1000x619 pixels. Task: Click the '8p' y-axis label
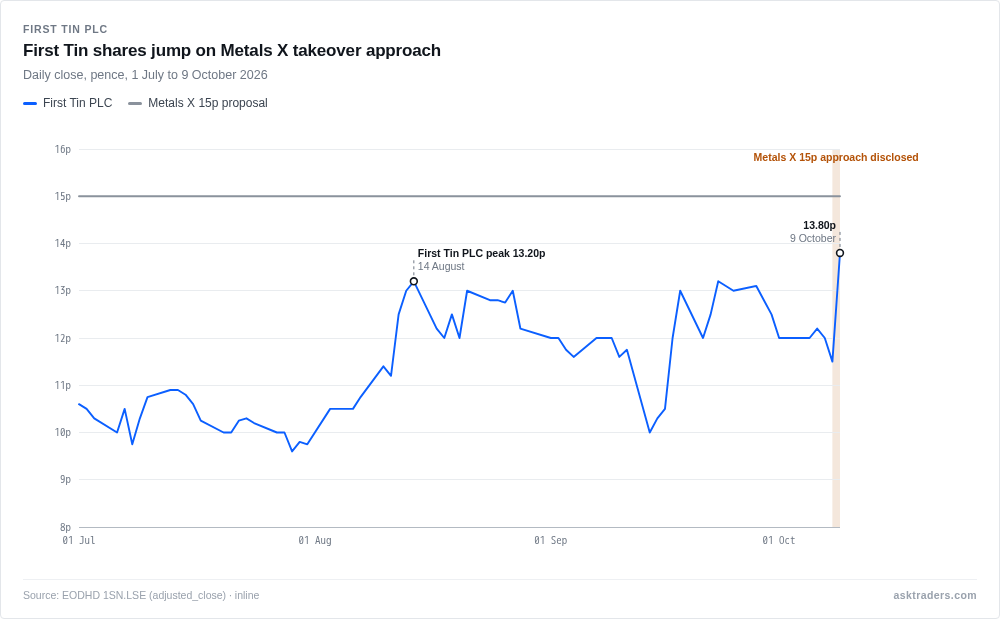click(x=65, y=527)
